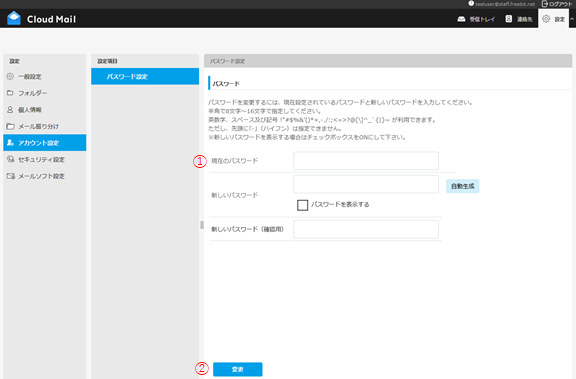576x379 pixels.
Task: Click the folder icon next to メール振り分け
Action: [10, 126]
